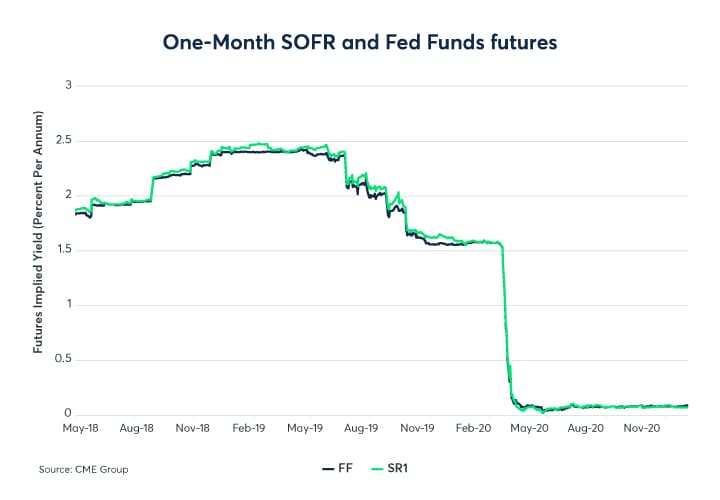Image resolution: width=720 pixels, height=500 pixels.
Task: Select the May-19 x-axis label
Action: (304, 427)
